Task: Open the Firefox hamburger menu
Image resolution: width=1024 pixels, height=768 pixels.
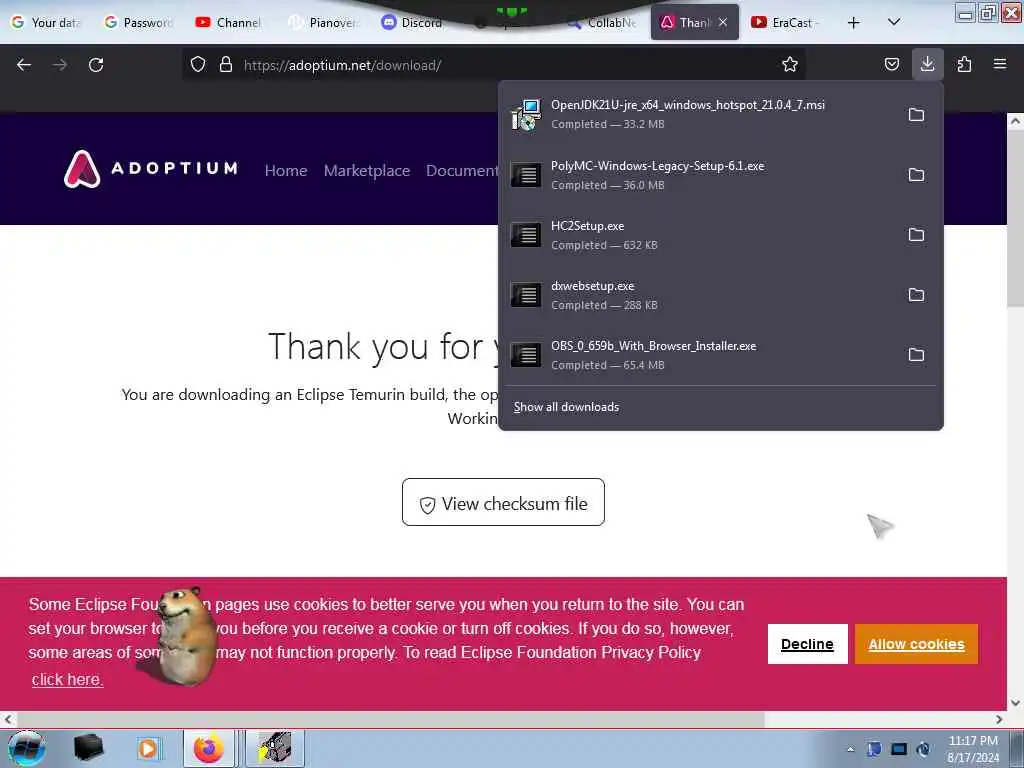Action: (x=1000, y=64)
